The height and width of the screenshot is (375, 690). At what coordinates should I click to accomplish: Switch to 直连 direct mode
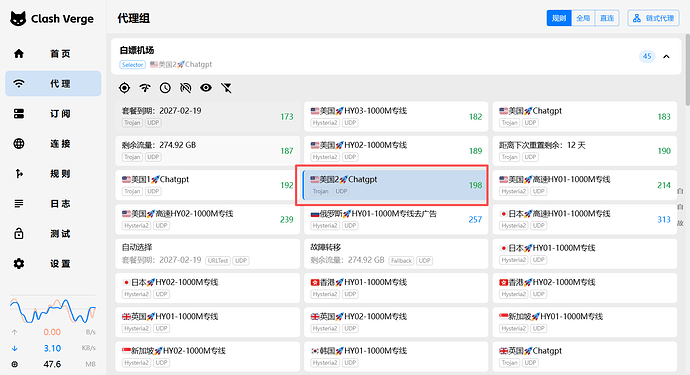607,18
